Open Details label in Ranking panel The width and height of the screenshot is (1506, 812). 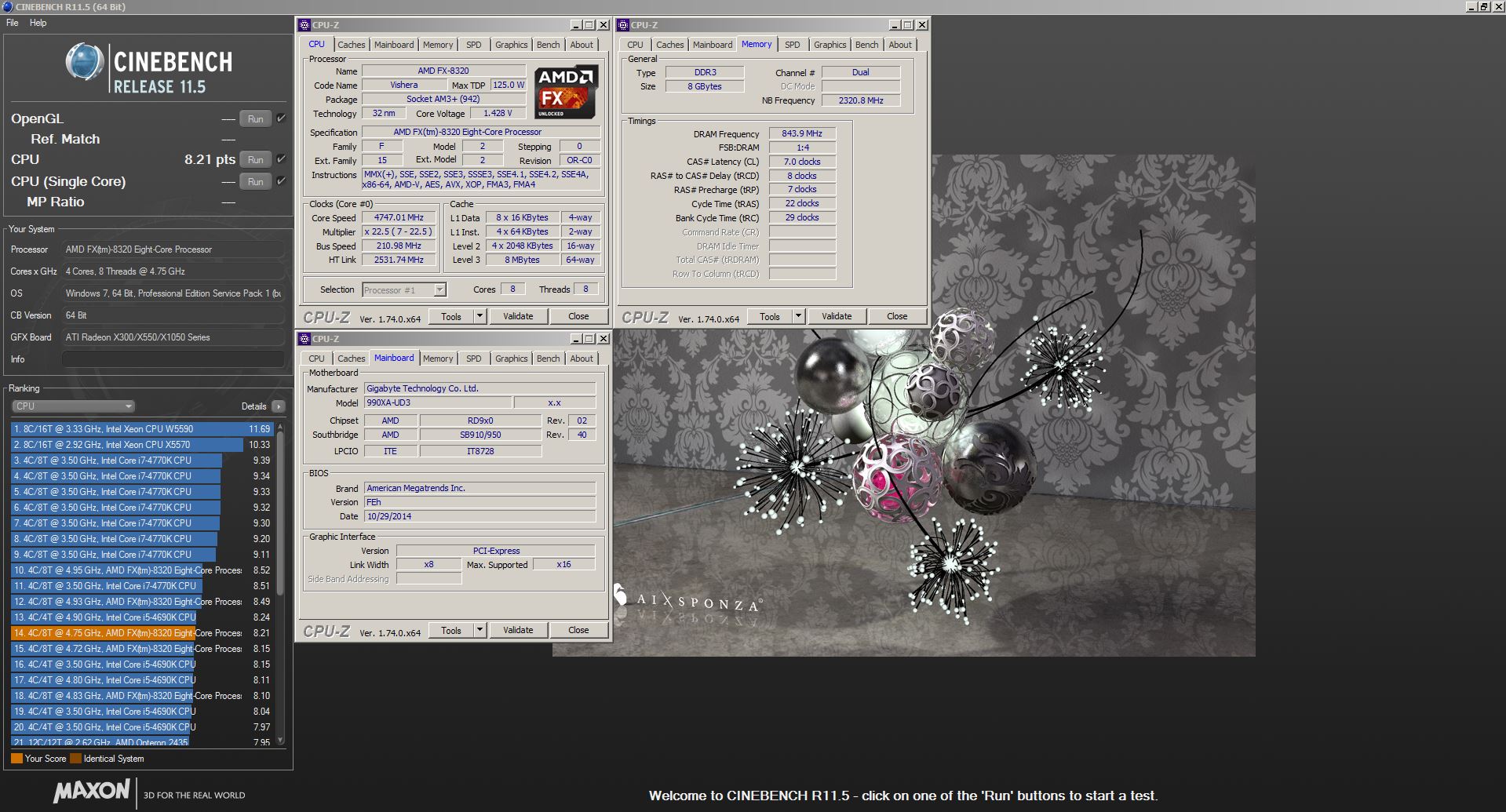(253, 406)
